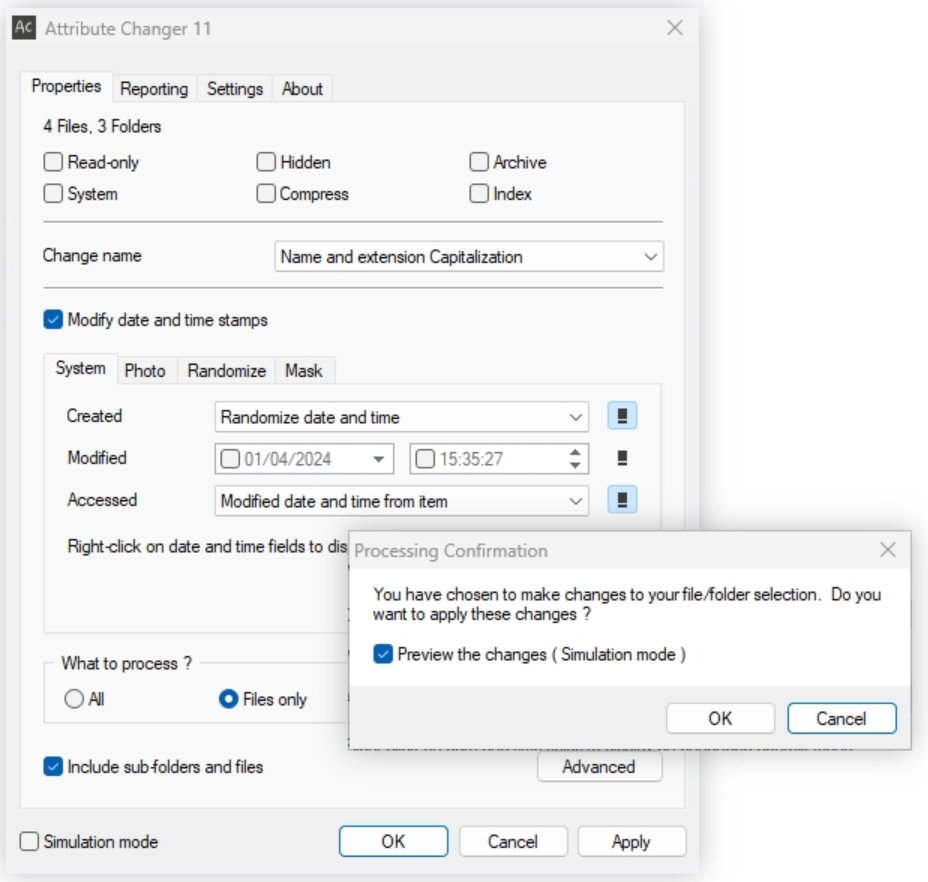Open the Created date mode dropdown
This screenshot has height=882, width=928.
[x=401, y=417]
